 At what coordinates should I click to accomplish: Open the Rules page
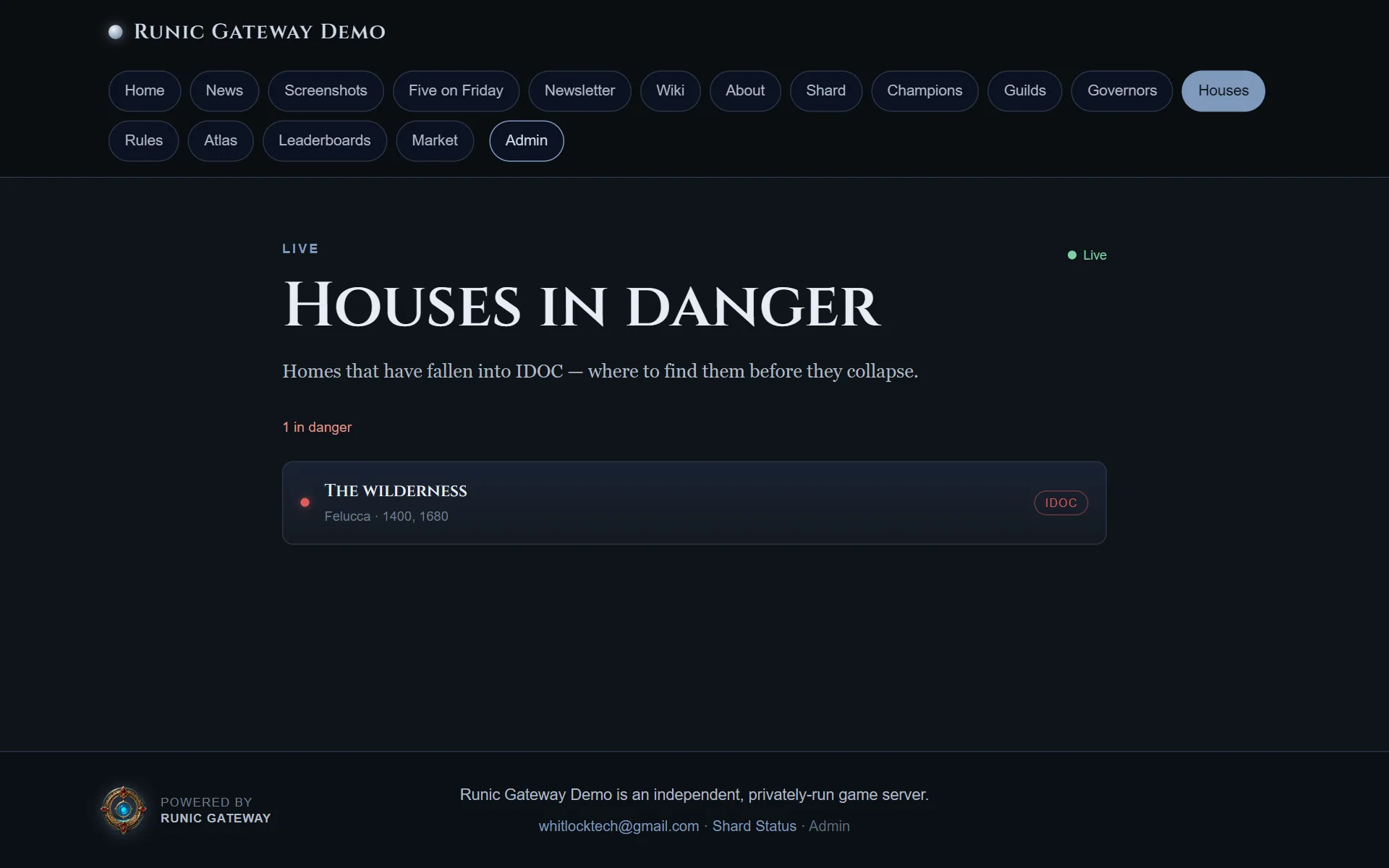(143, 141)
